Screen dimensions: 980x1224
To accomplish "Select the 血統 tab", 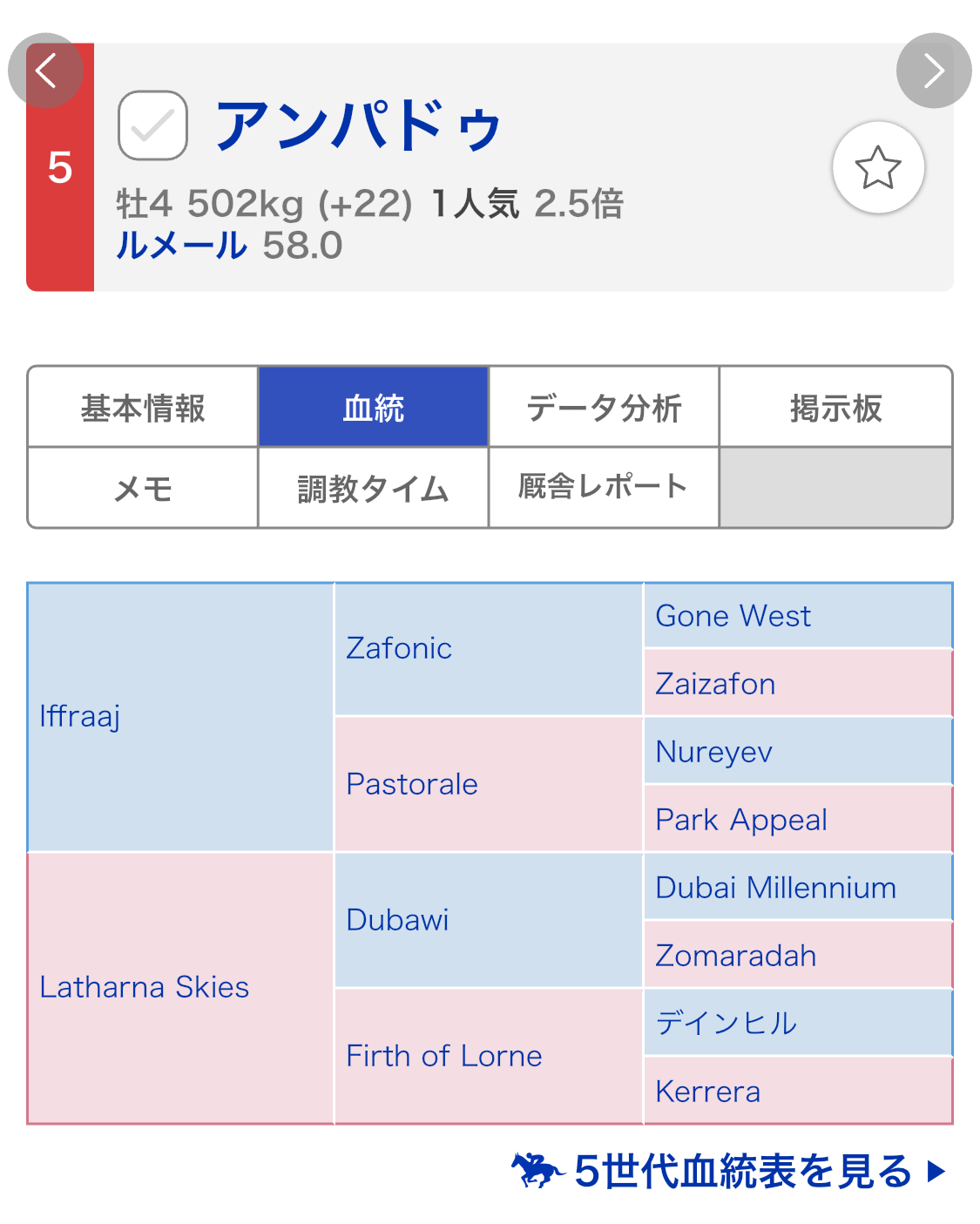I will [374, 407].
